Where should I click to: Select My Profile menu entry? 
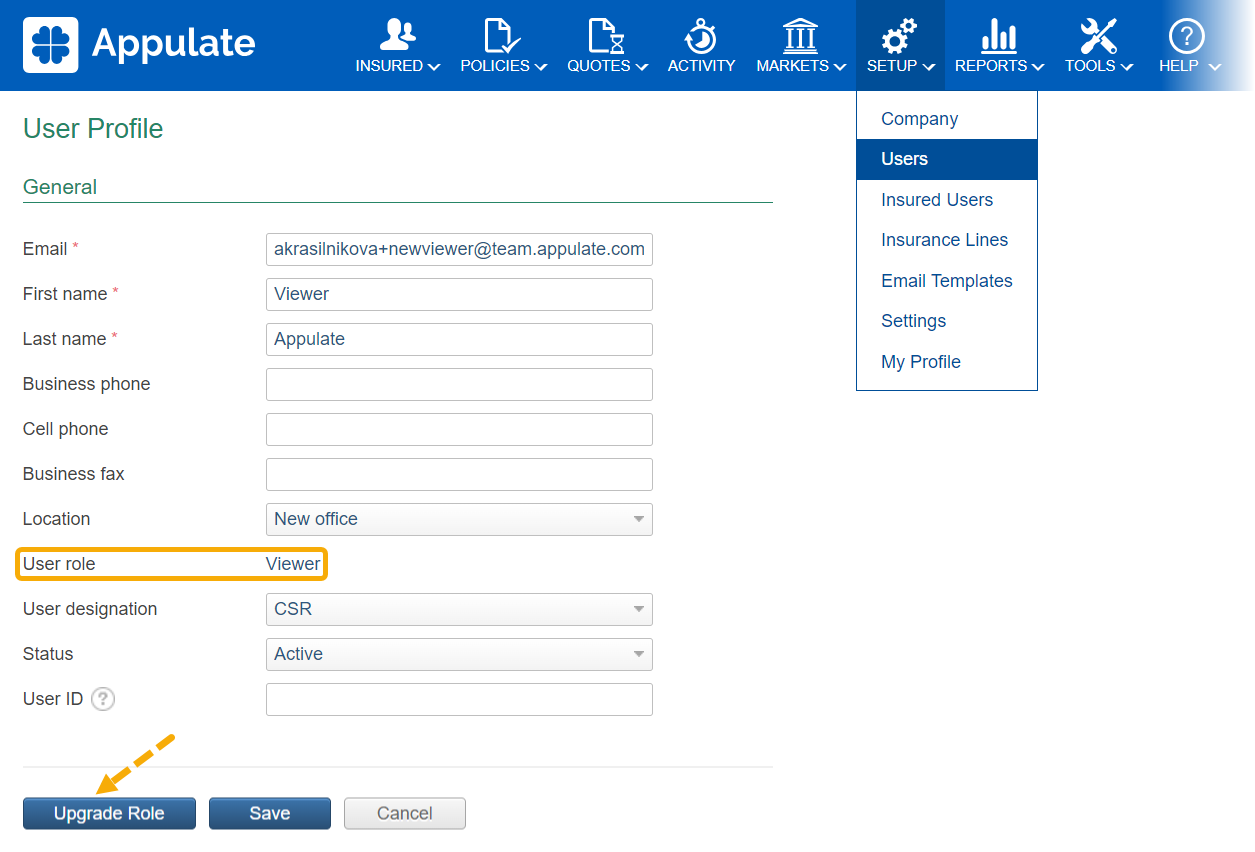920,362
